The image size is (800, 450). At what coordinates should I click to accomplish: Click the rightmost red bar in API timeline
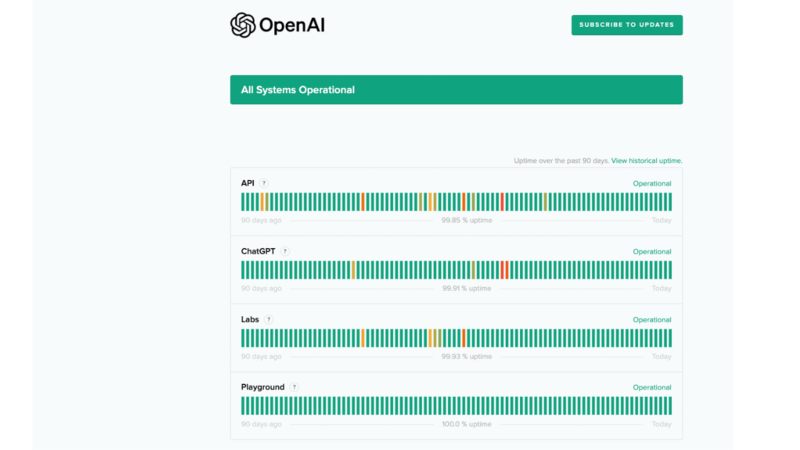point(502,202)
